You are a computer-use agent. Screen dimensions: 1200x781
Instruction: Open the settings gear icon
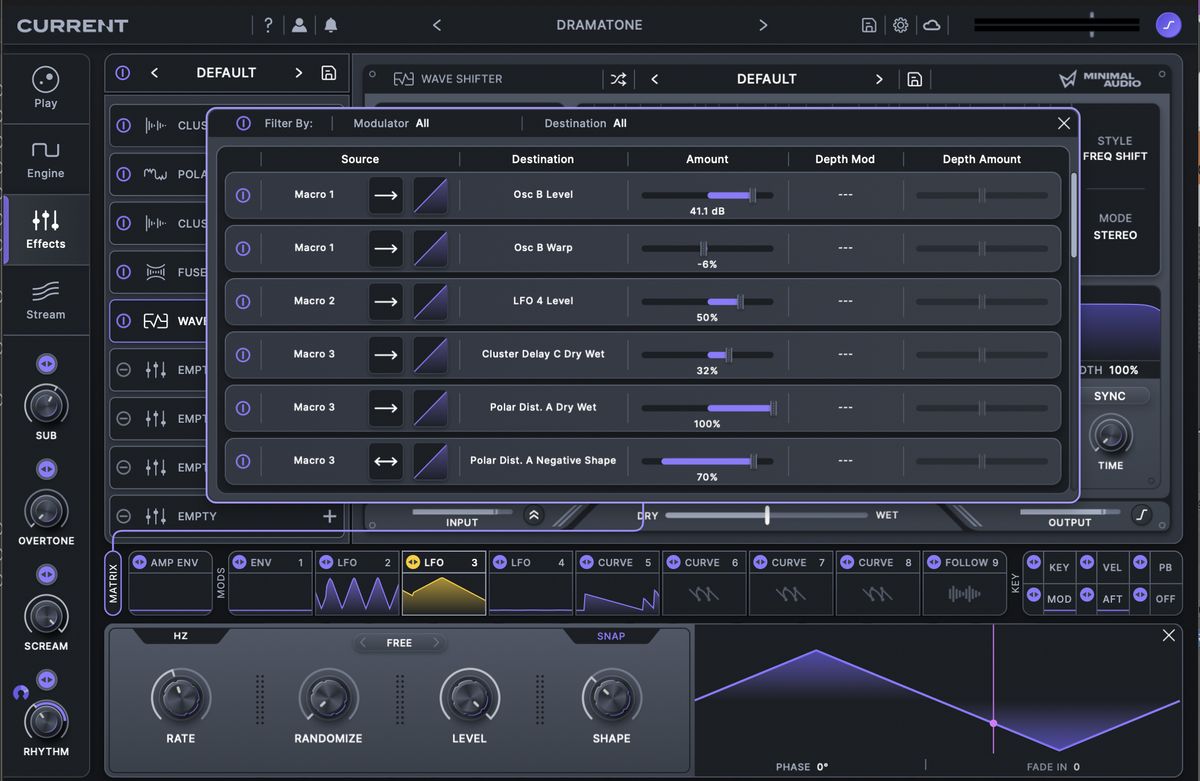(x=900, y=24)
